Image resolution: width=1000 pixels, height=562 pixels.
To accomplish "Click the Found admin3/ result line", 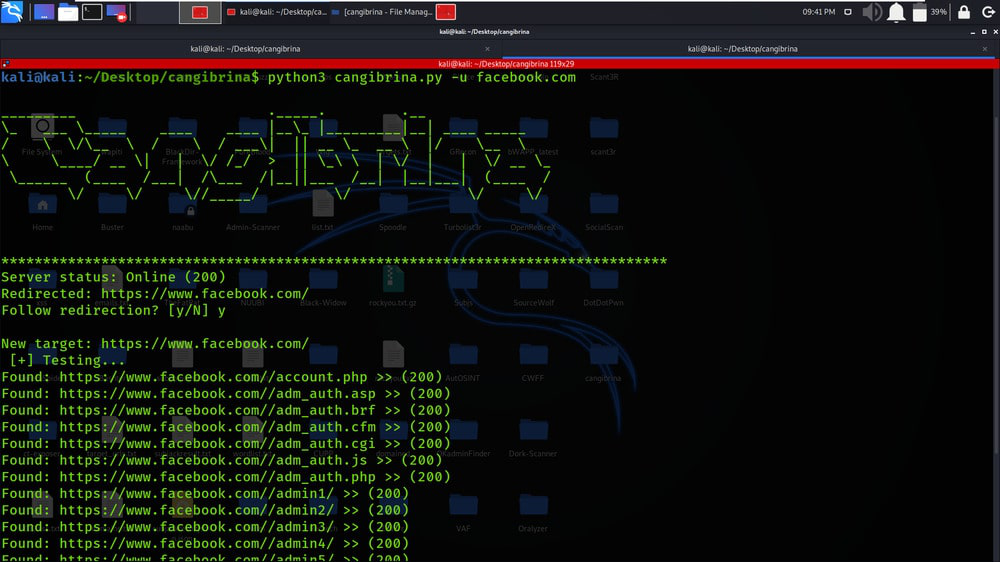I will (205, 526).
